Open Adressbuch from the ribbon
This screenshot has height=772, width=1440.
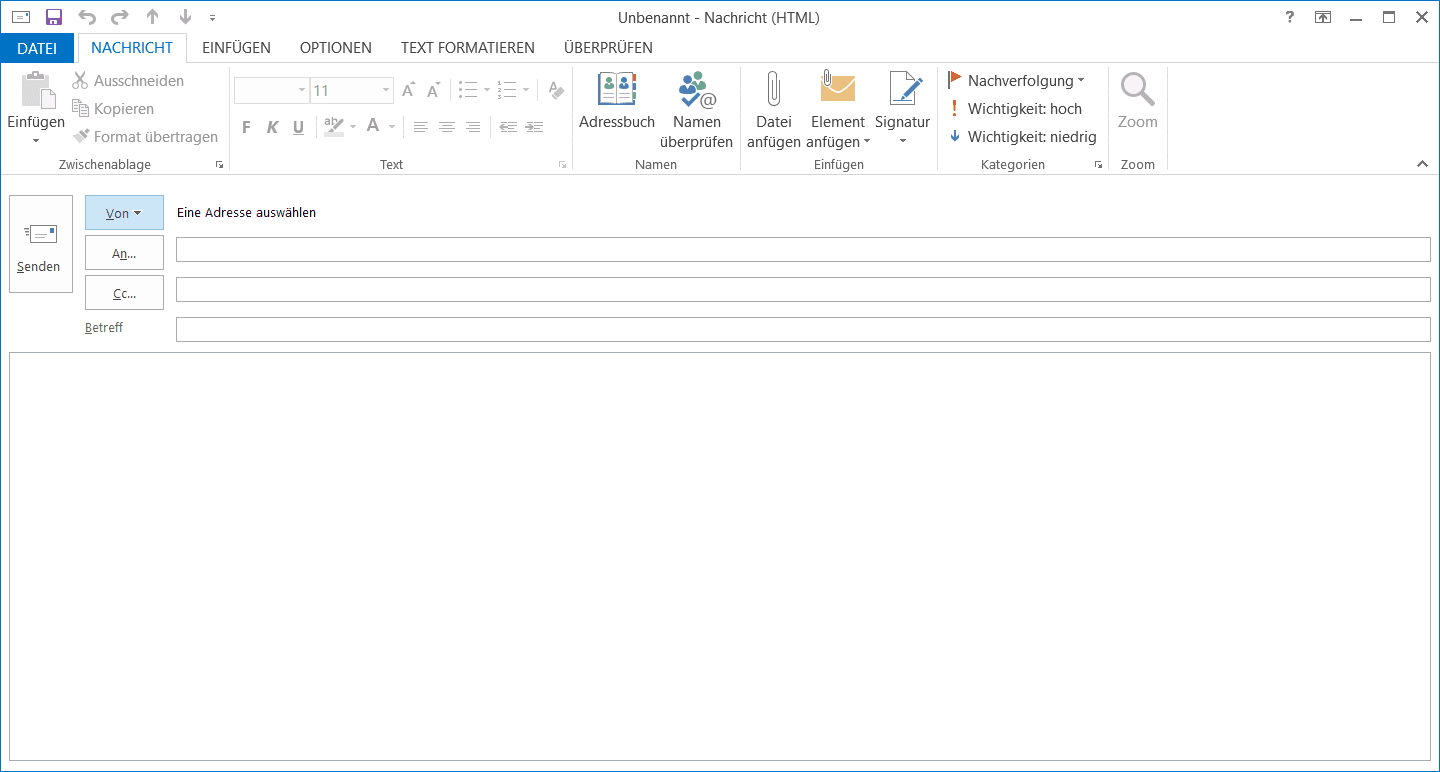pos(617,100)
